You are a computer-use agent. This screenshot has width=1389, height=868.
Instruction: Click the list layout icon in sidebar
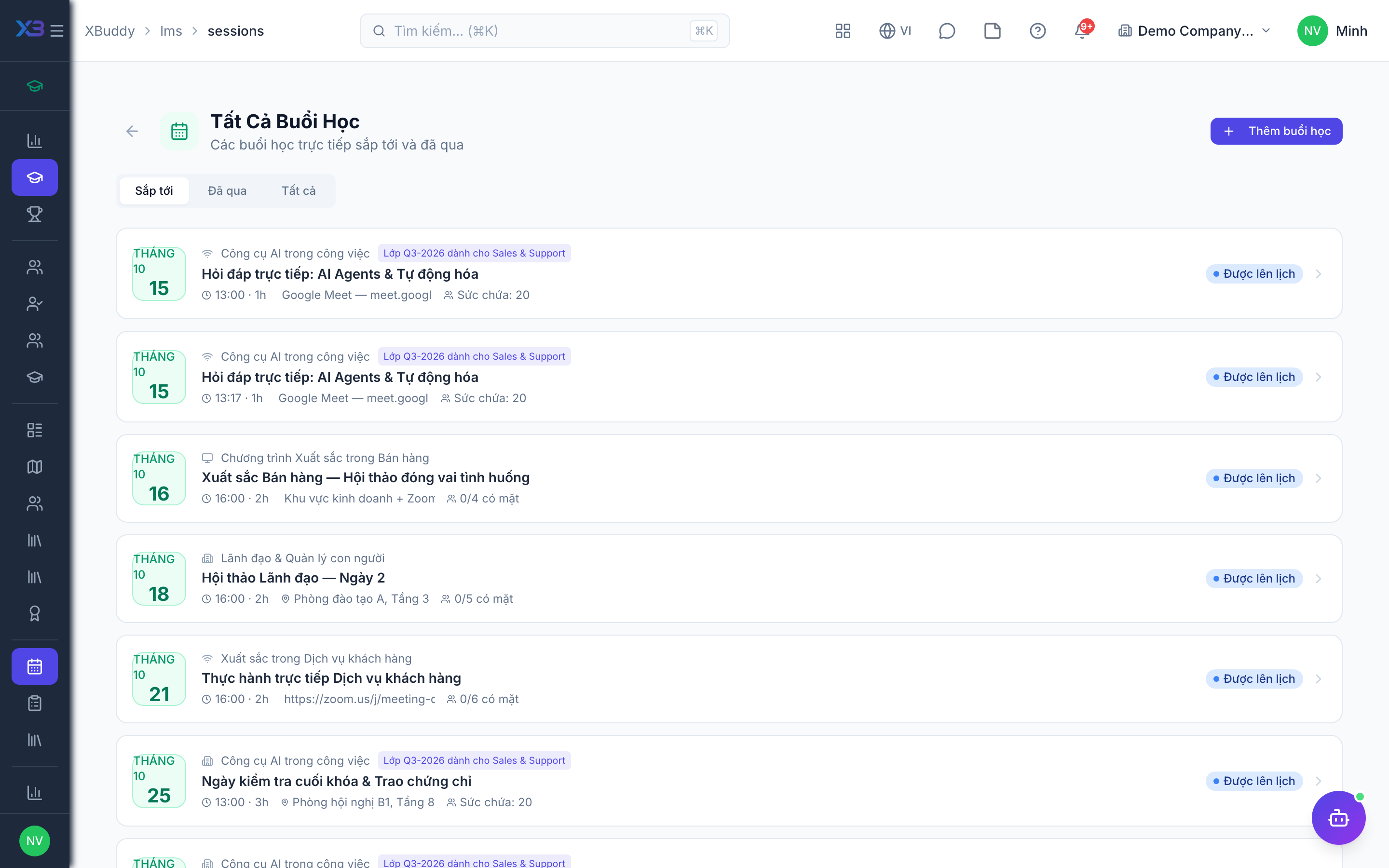click(x=34, y=430)
